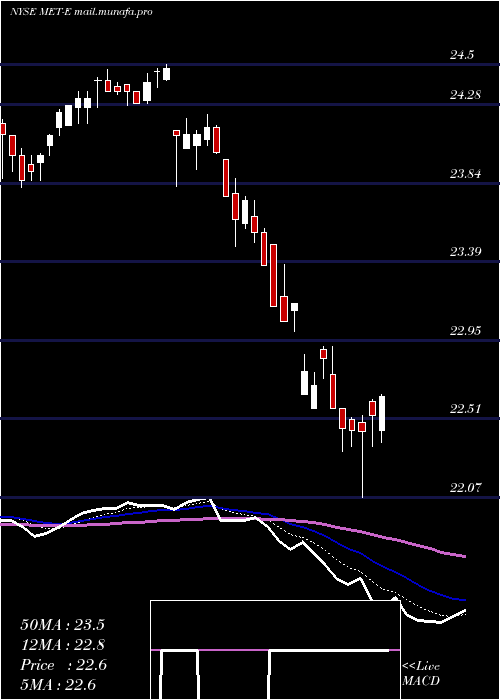Click the Price : 22.6 readout
Screen dimensions: 500x700
pos(63,665)
